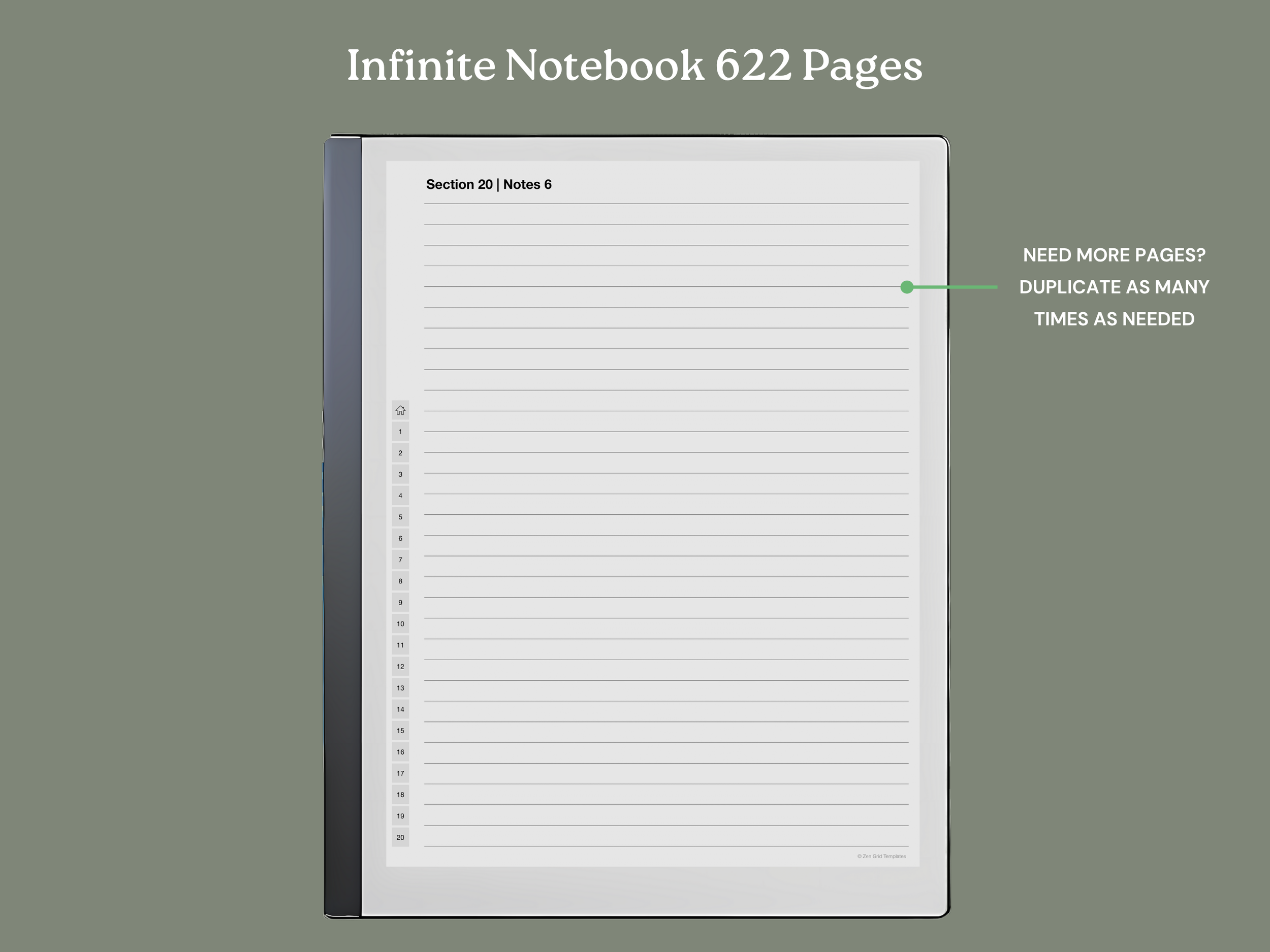
Task: Click the Zen Grid Templates copyright text
Action: point(881,856)
